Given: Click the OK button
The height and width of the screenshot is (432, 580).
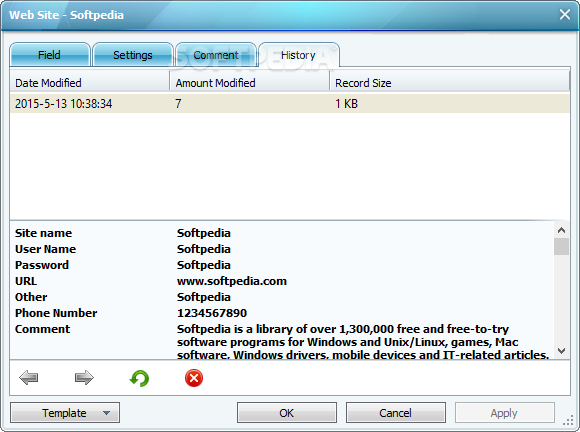Looking at the screenshot, I should [287, 412].
